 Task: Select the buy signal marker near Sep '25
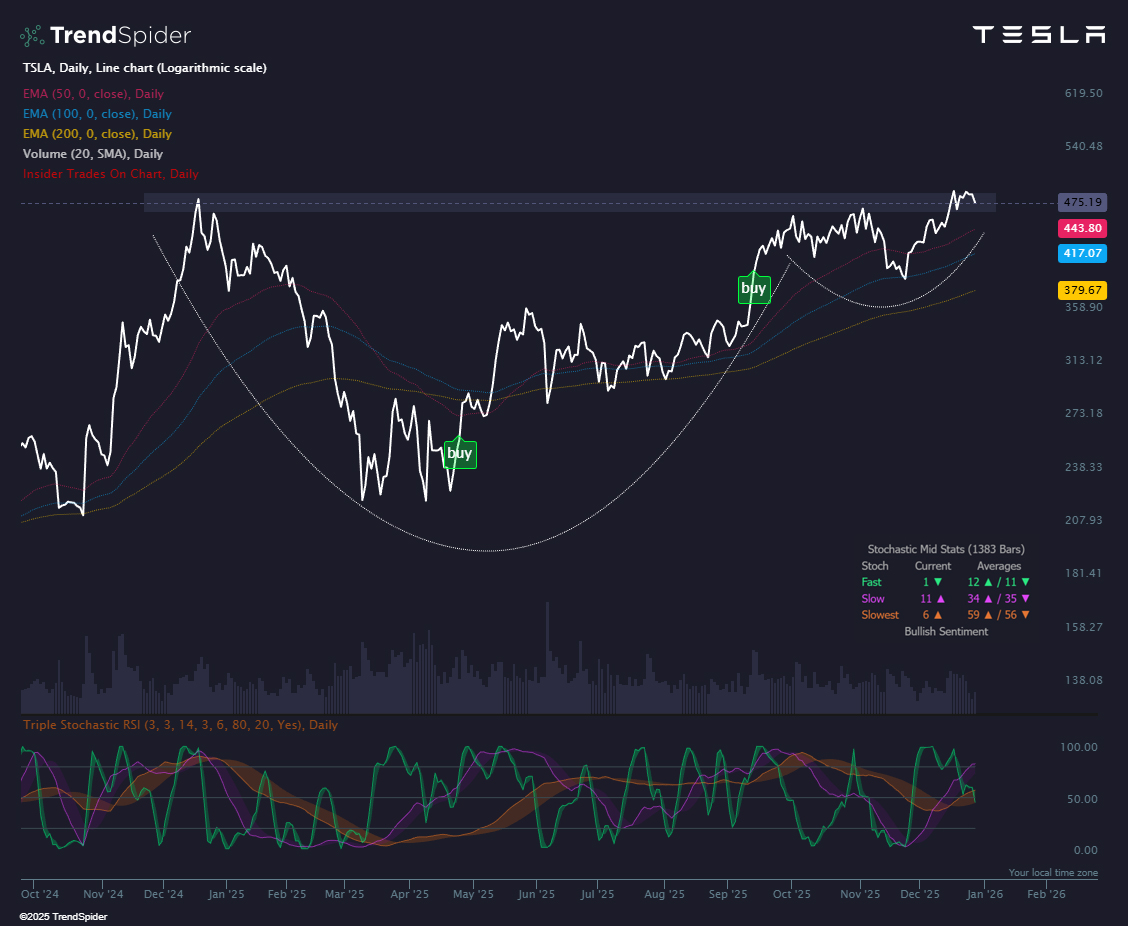click(x=754, y=288)
